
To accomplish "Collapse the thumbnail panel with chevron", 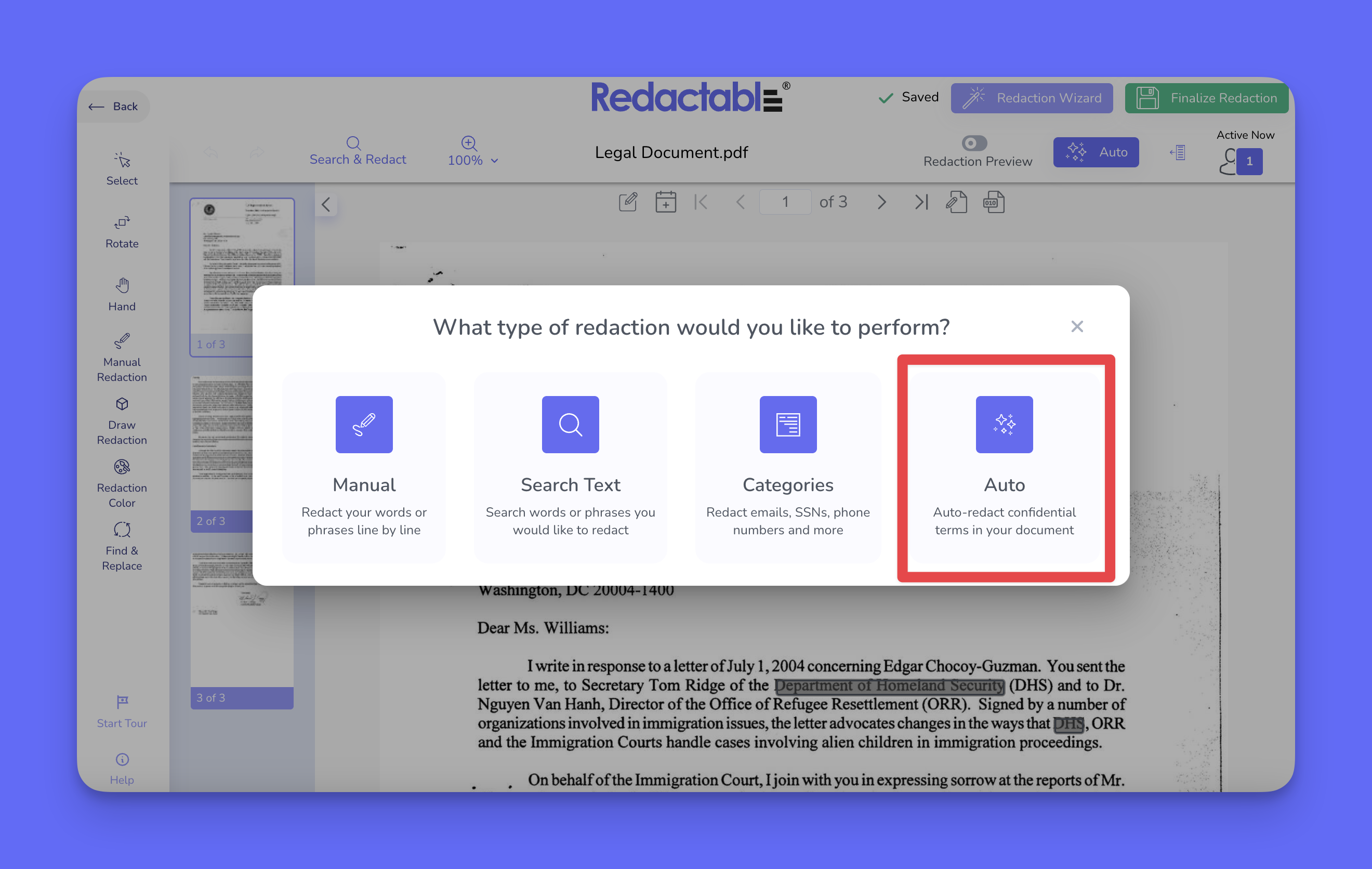I will pos(326,205).
